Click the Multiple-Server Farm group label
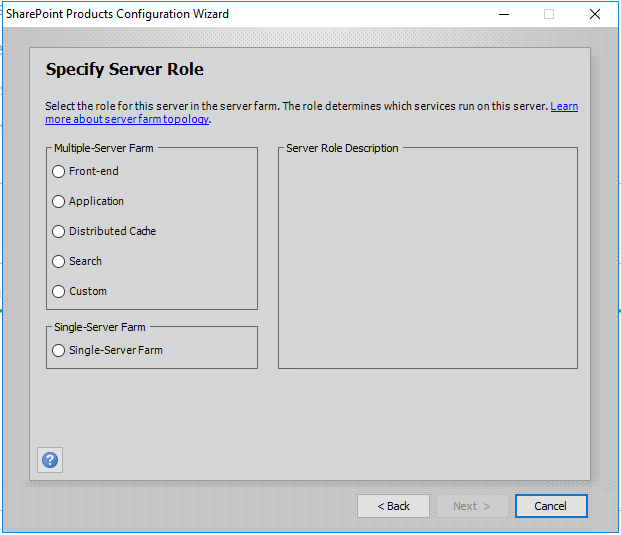 pyautogui.click(x=104, y=148)
